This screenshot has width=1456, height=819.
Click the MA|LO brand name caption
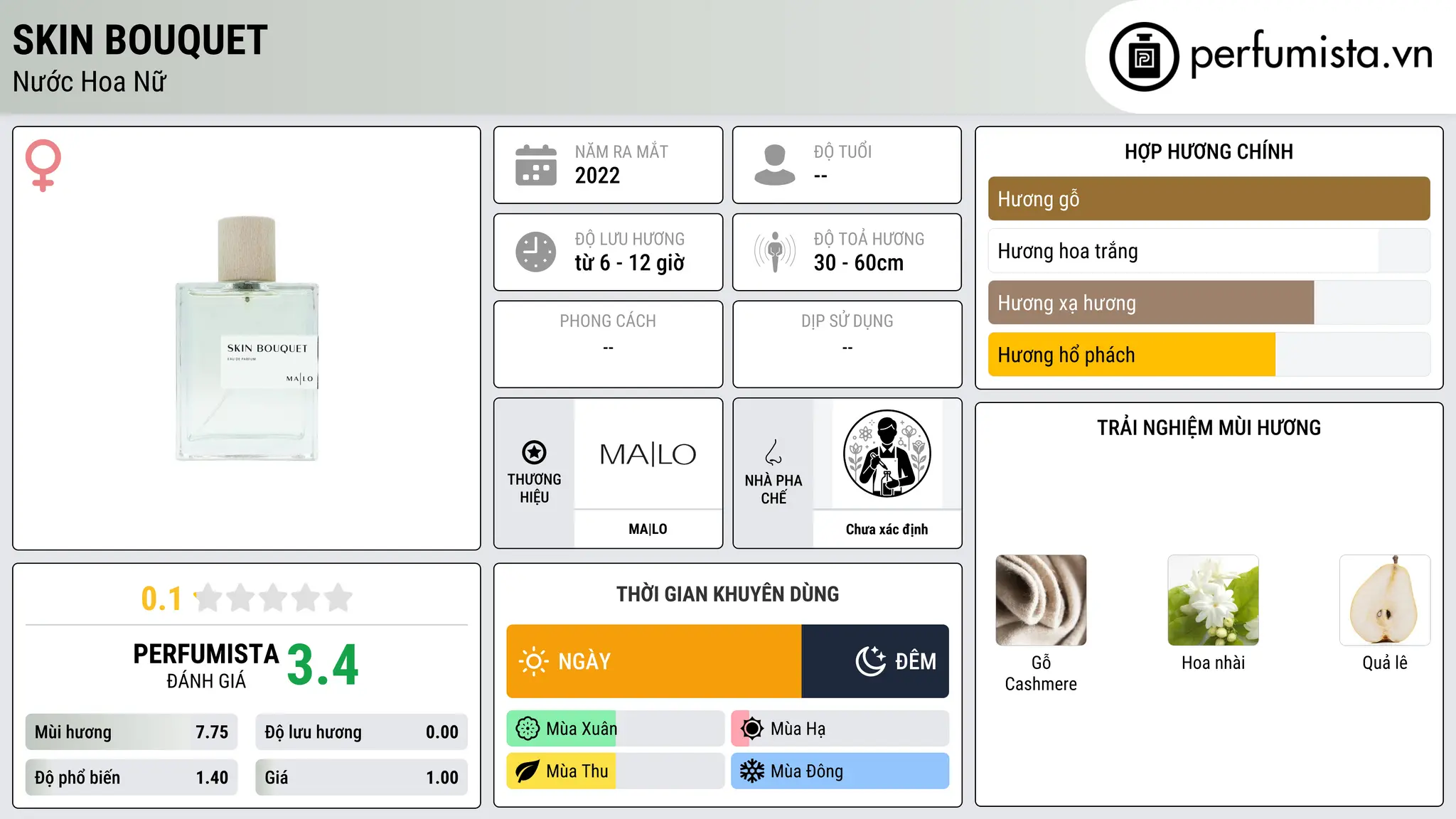(648, 529)
